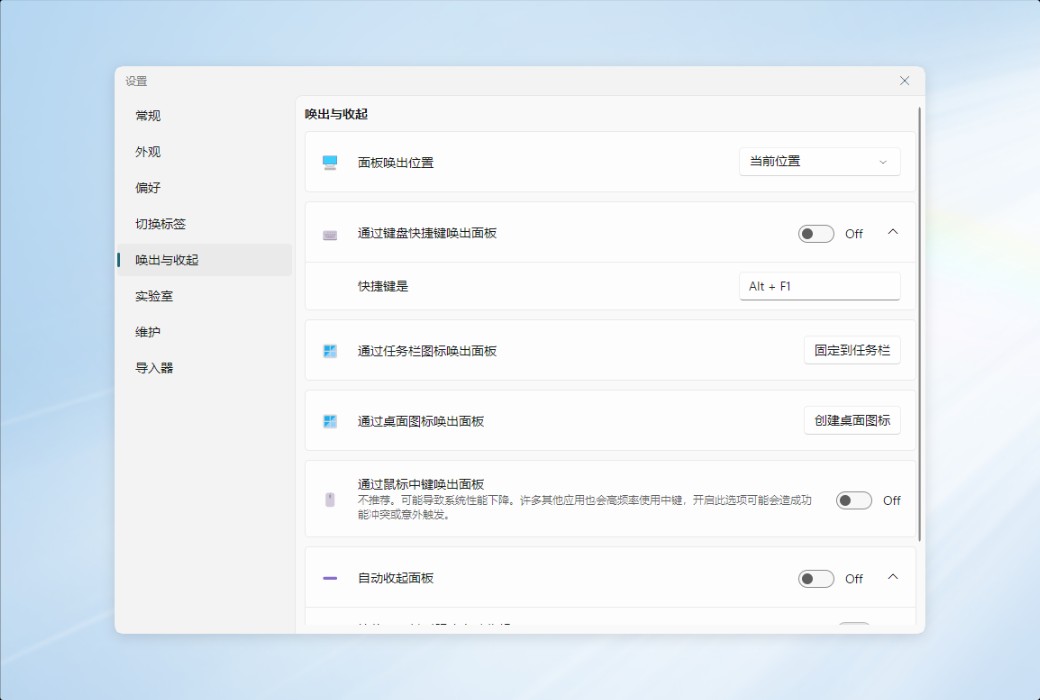Collapse the 自动收起面板 section chevron
Screen dimensions: 1040x700
(893, 577)
